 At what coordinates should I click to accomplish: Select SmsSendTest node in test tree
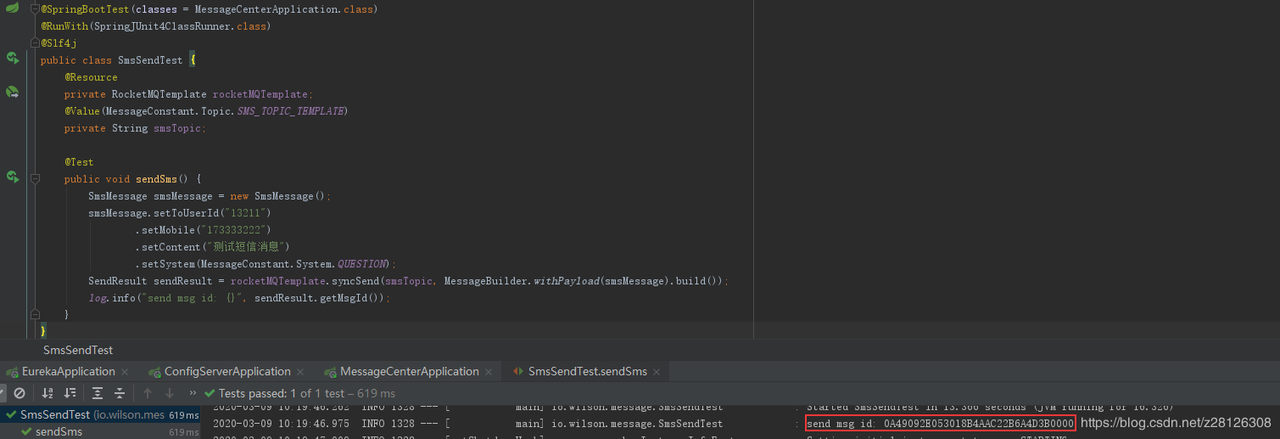100,415
